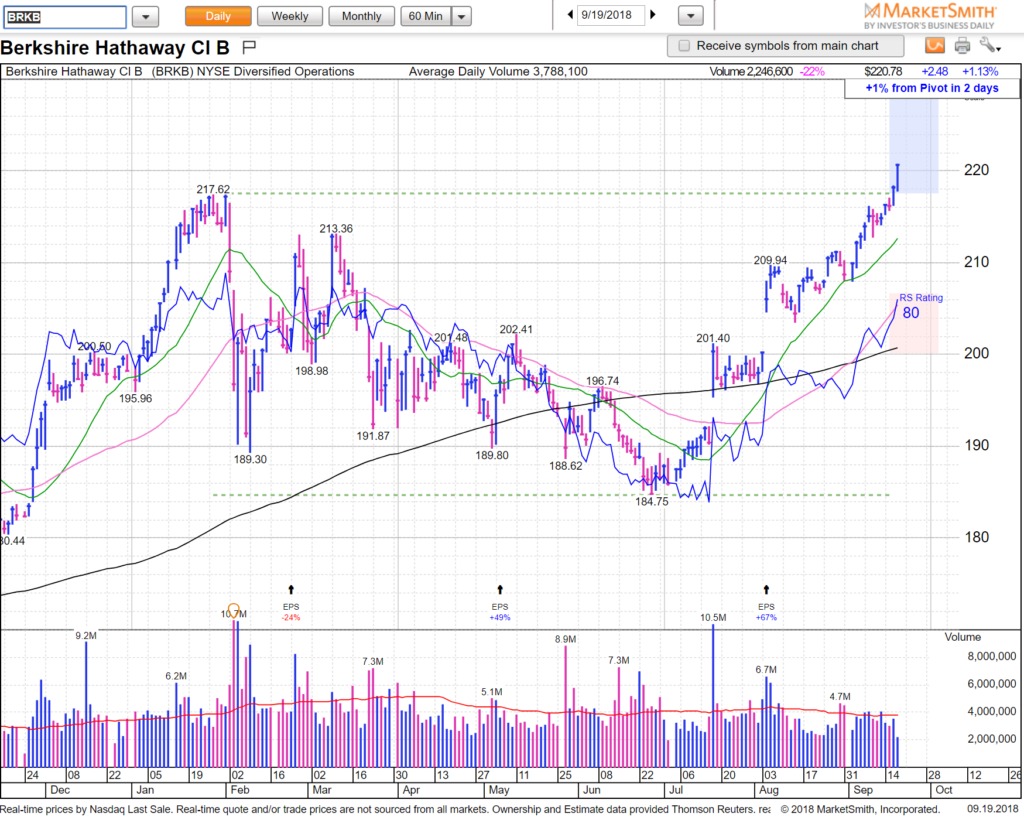Click the orange circle marker above 10.7M volume
Image resolution: width=1024 pixels, height=827 pixels.
pos(233,609)
